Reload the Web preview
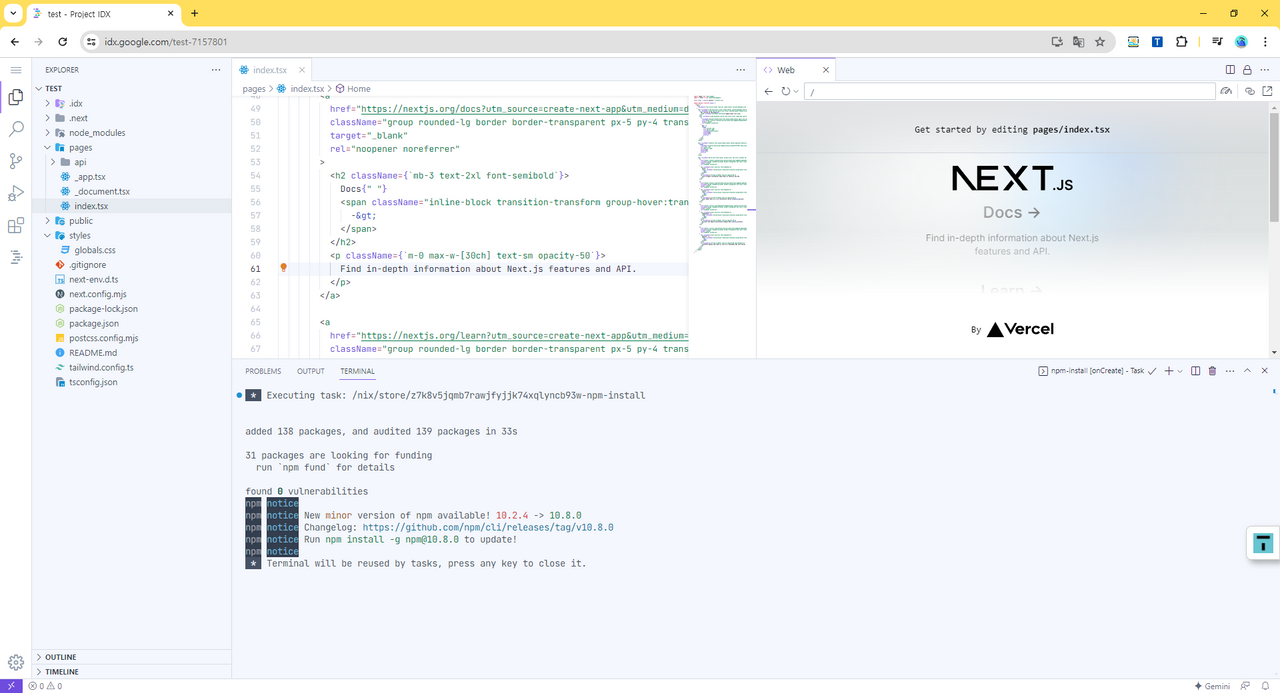This screenshot has height=693, width=1280. coord(786,91)
